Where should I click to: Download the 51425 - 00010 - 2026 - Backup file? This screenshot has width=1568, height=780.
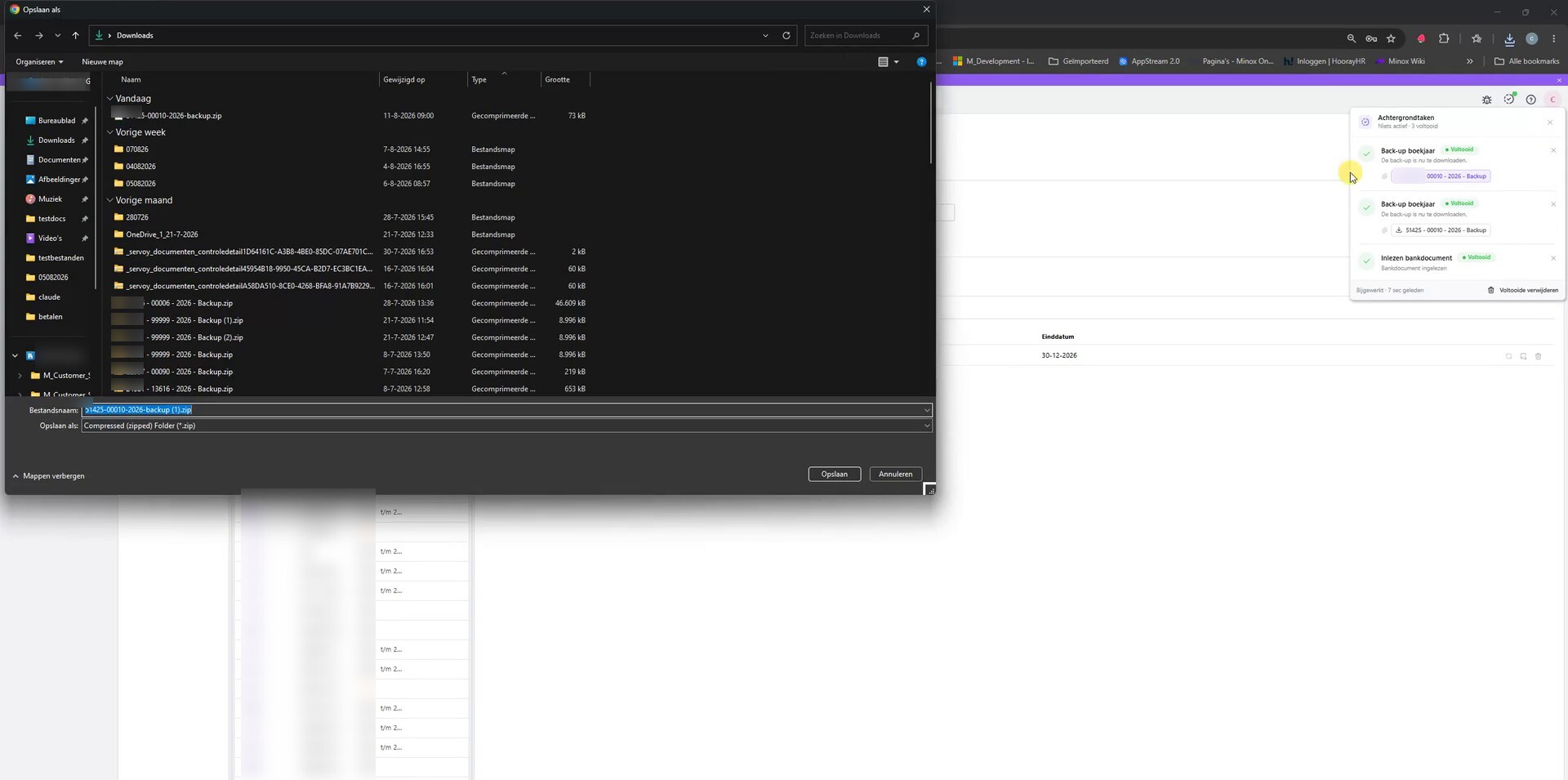pos(1441,230)
